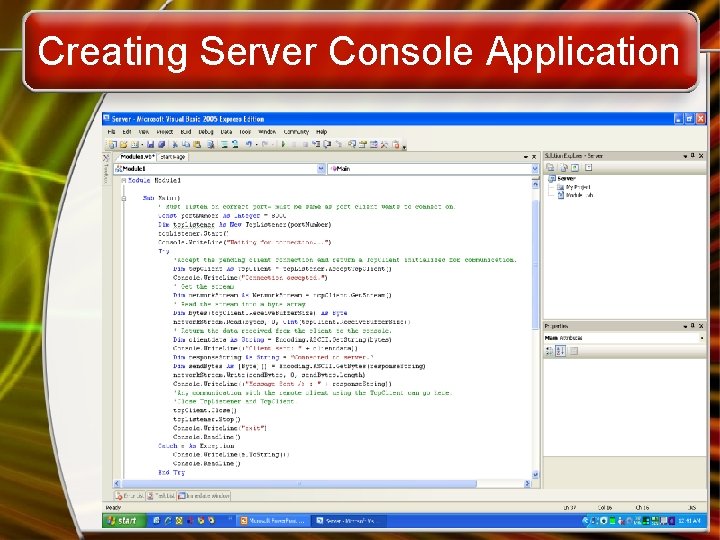The height and width of the screenshot is (540, 720).
Task: Click the Start Debugging play icon
Action: [x=283, y=145]
